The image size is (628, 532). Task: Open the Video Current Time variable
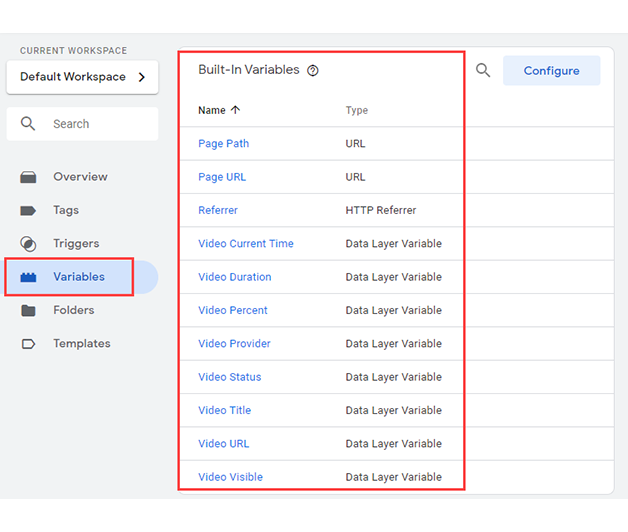246,244
